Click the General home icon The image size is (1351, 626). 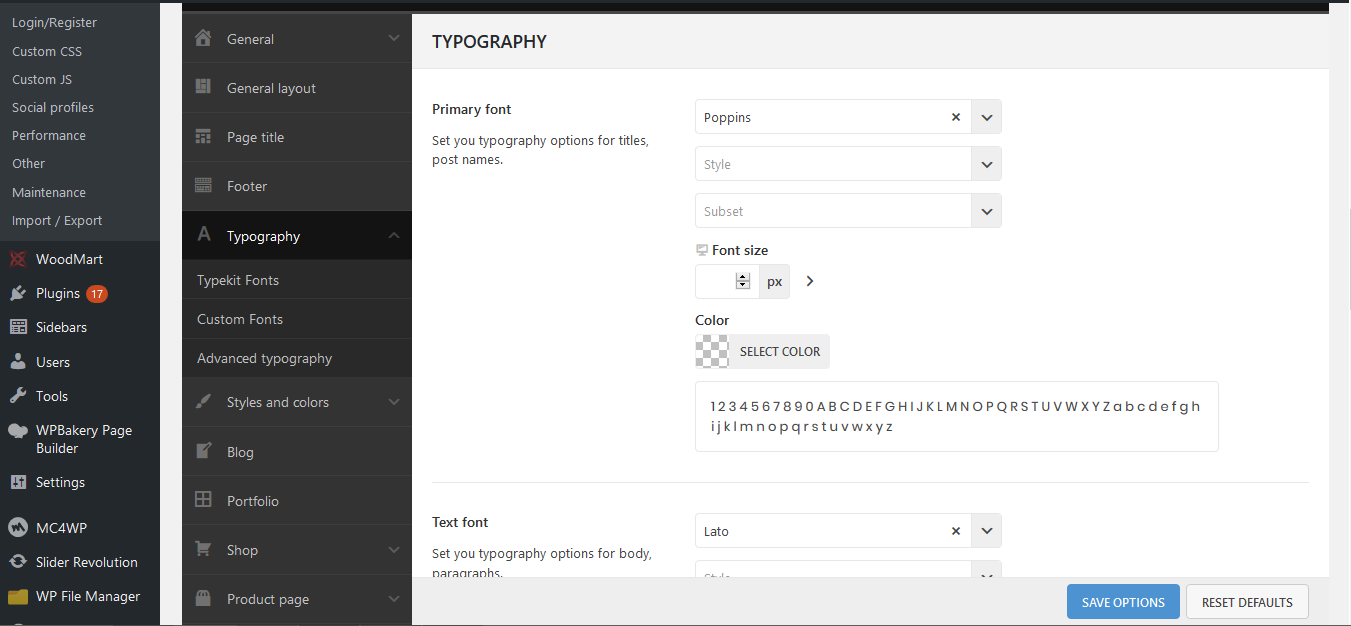pos(203,38)
